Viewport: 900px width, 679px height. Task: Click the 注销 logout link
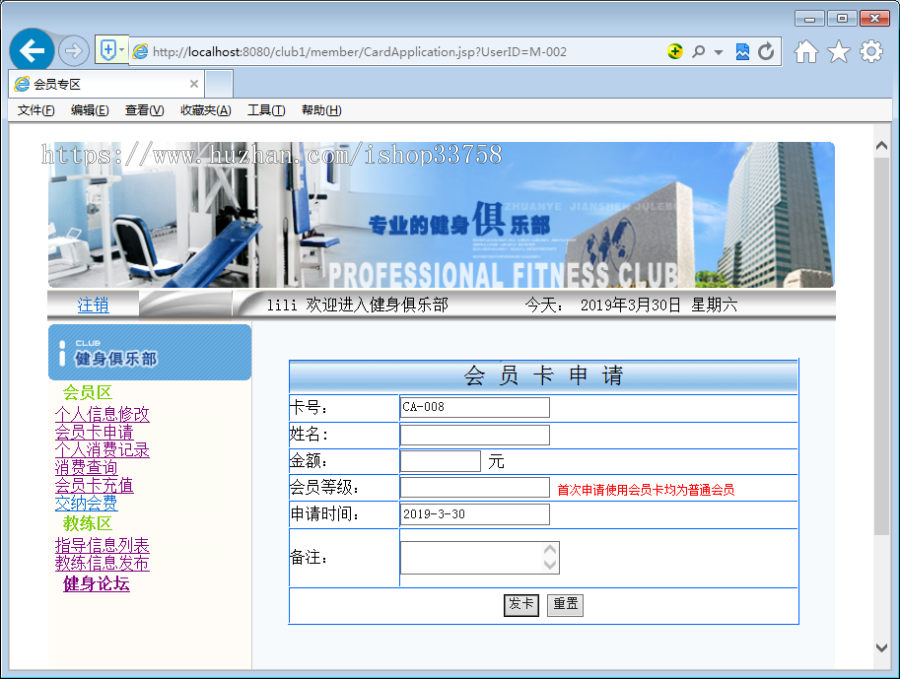click(92, 305)
